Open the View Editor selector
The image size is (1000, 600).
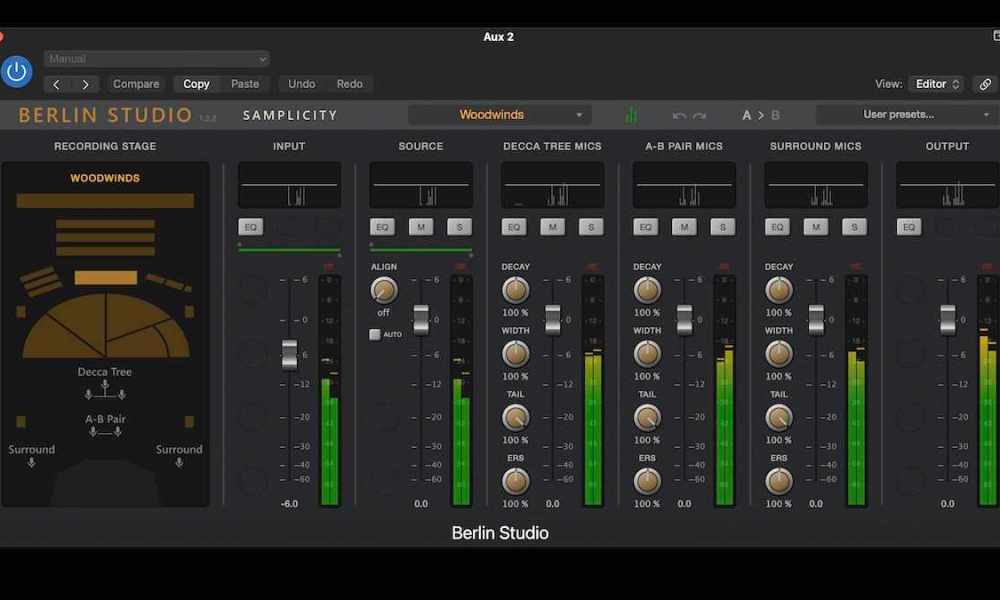click(x=937, y=85)
